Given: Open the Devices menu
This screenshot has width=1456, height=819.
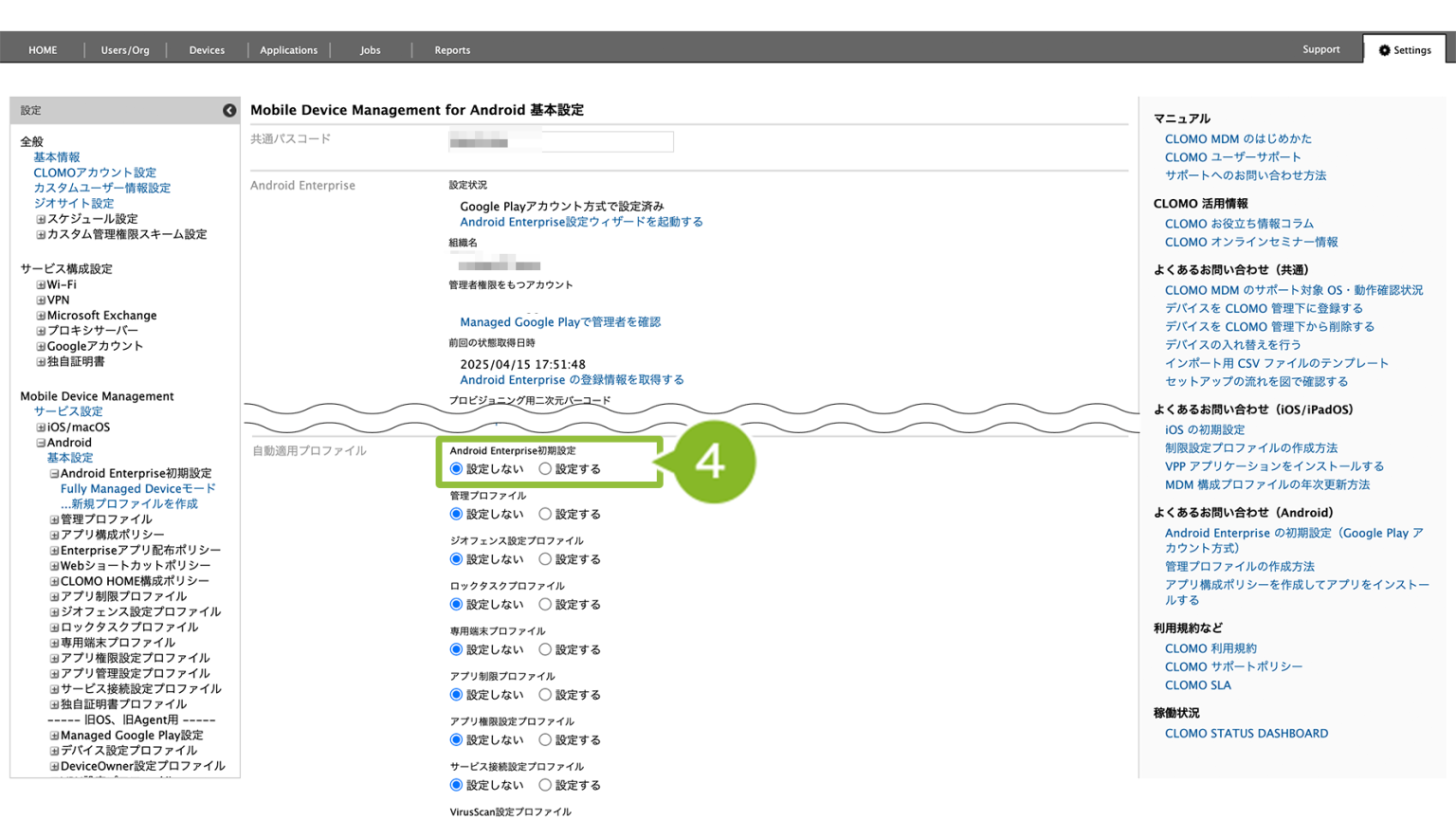Looking at the screenshot, I should pos(207,50).
